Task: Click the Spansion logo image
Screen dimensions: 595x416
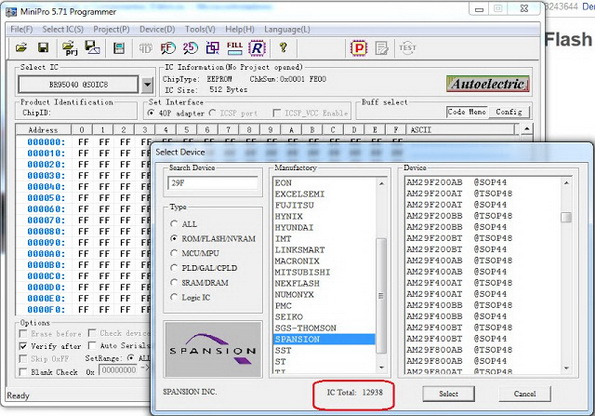Action: coord(213,349)
